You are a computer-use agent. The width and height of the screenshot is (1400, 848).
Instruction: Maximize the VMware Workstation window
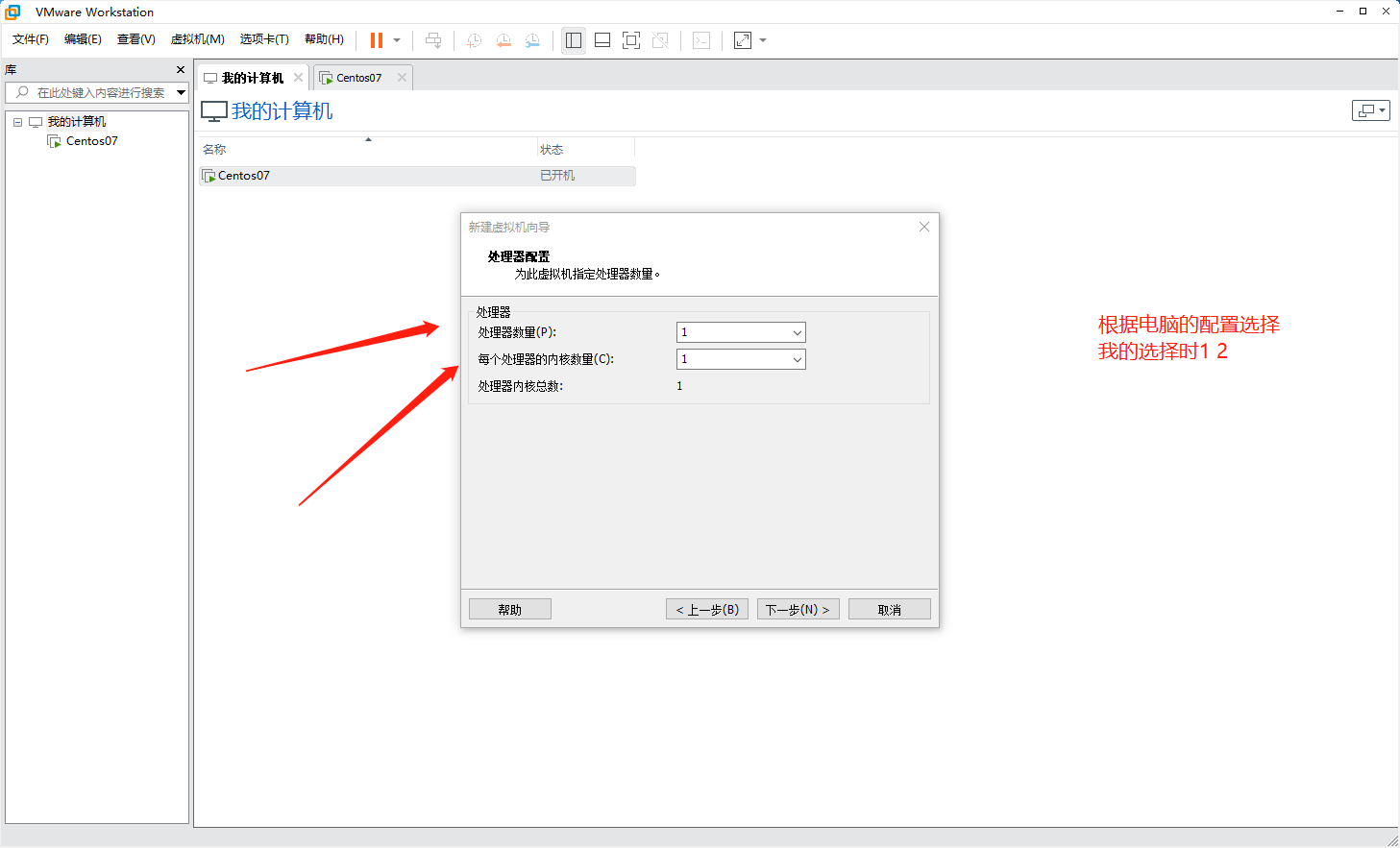pyautogui.click(x=1363, y=12)
